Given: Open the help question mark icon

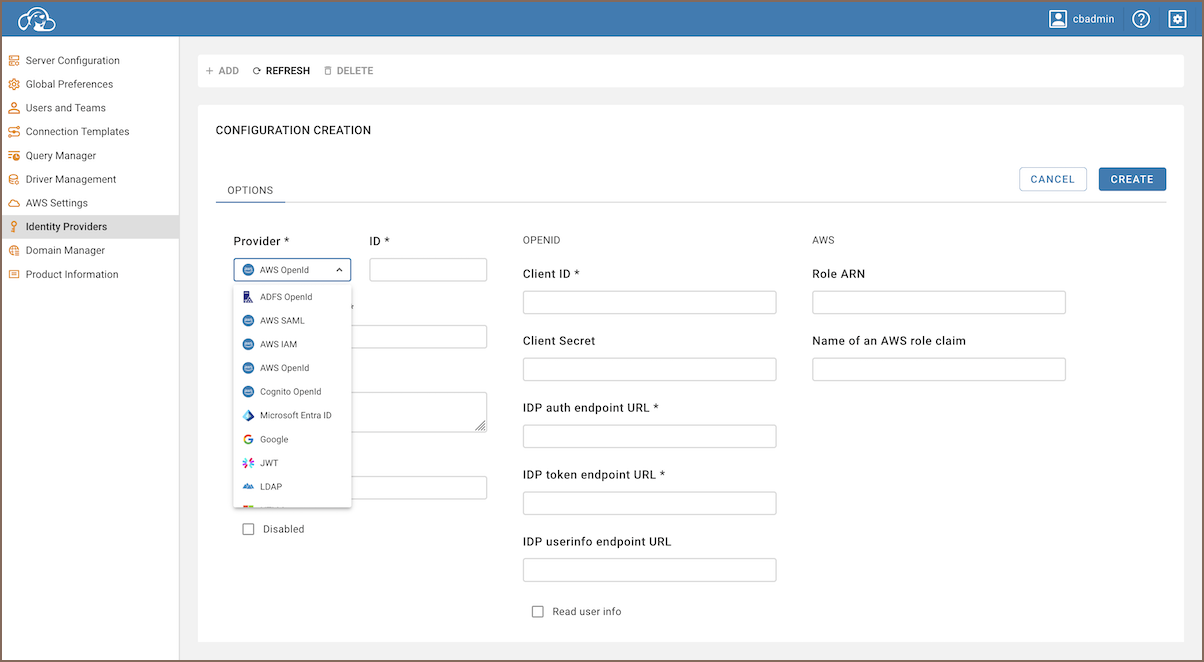Looking at the screenshot, I should (x=1141, y=19).
